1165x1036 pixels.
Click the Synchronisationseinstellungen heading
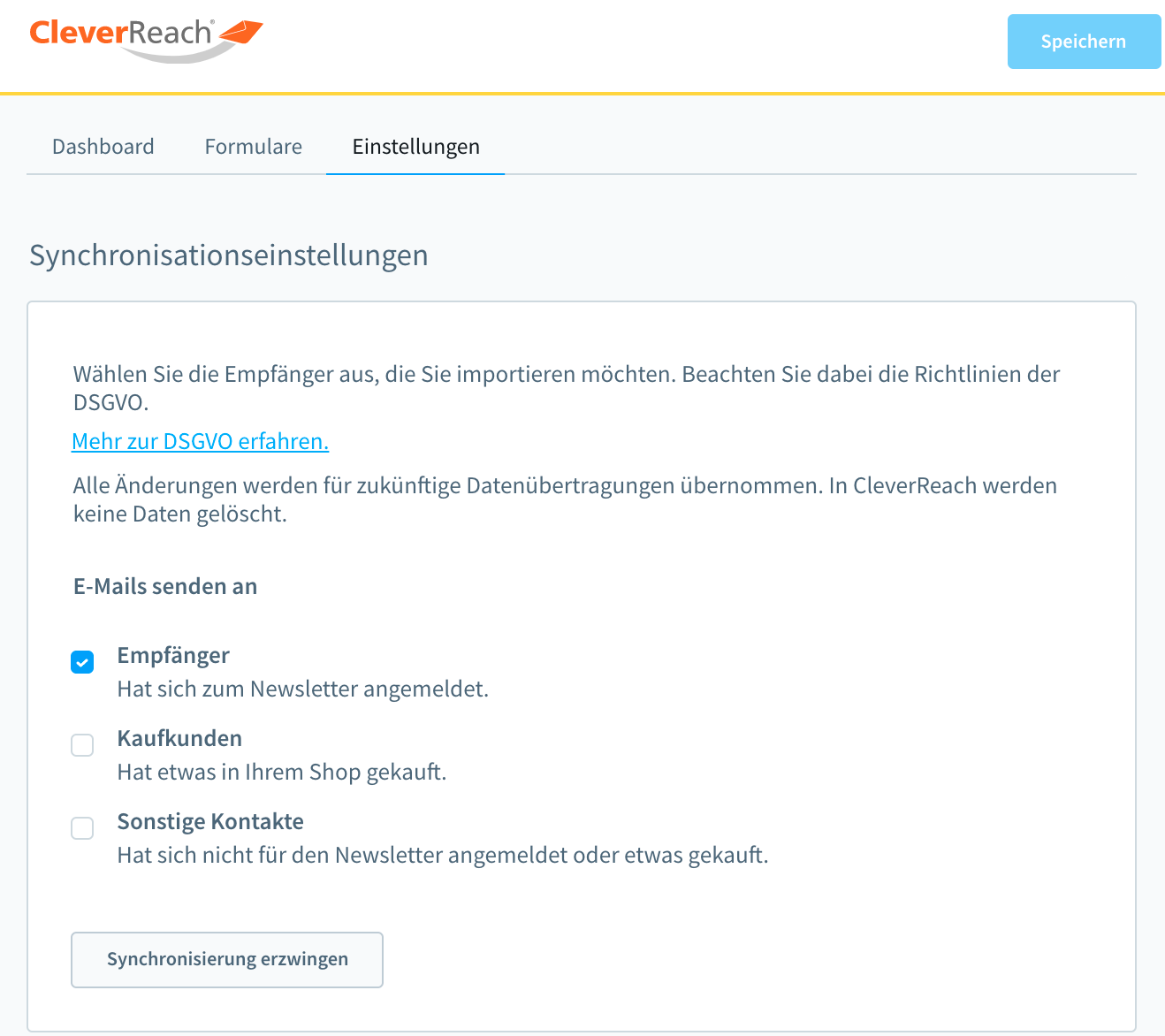point(229,255)
